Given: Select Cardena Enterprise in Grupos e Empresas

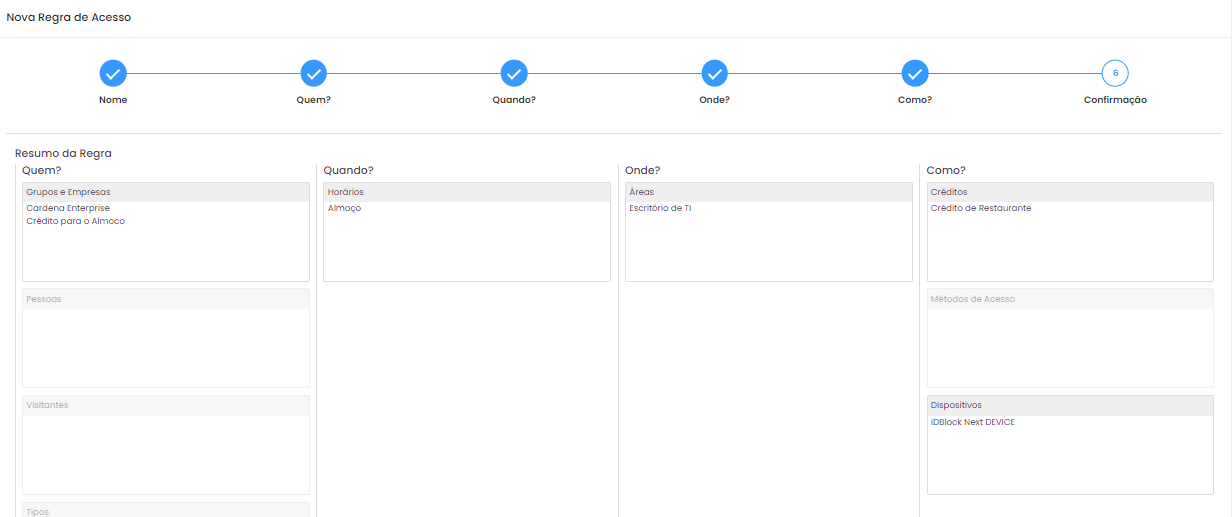Looking at the screenshot, I should point(68,208).
